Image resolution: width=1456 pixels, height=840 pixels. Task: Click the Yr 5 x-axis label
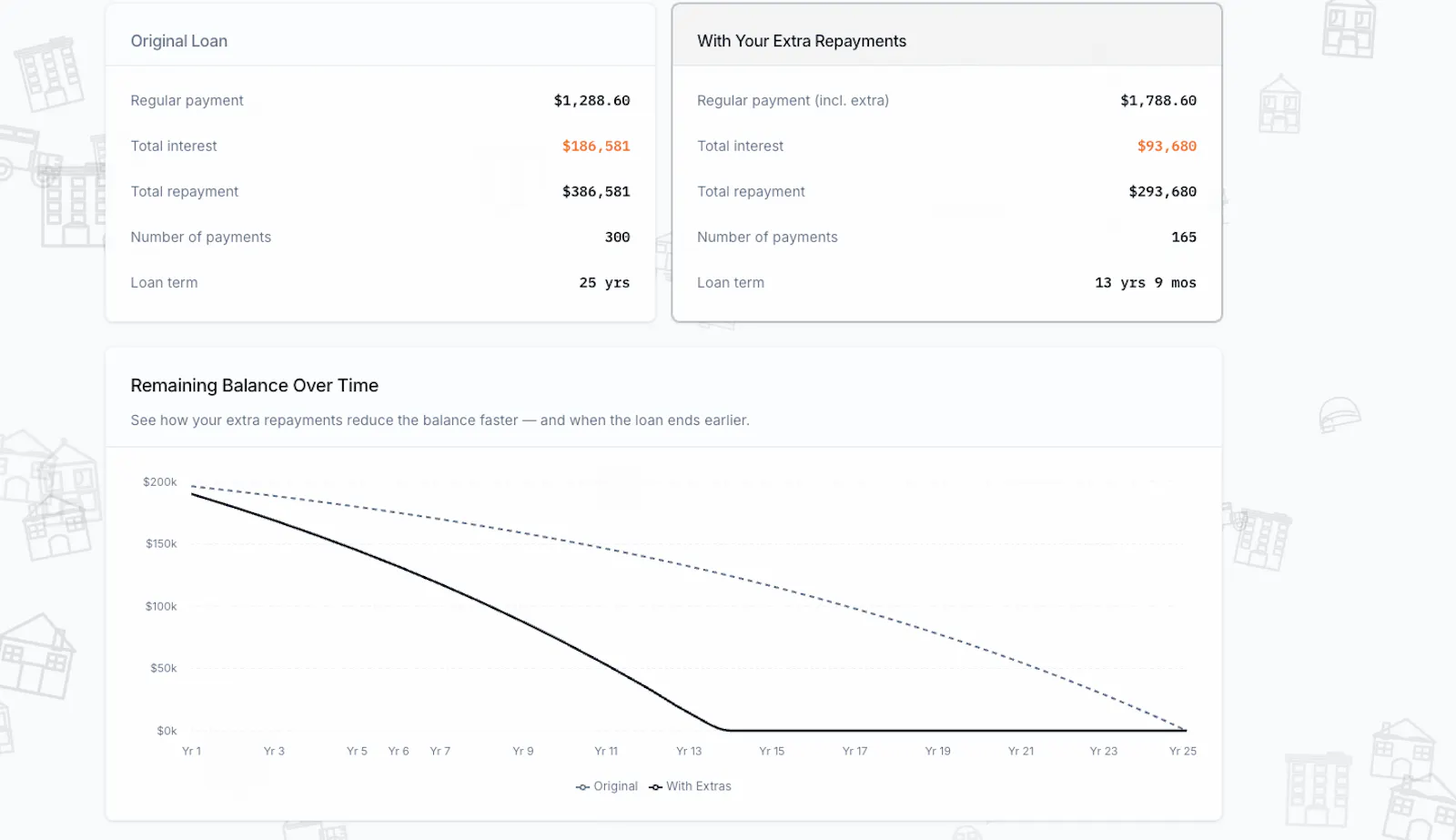tap(357, 751)
